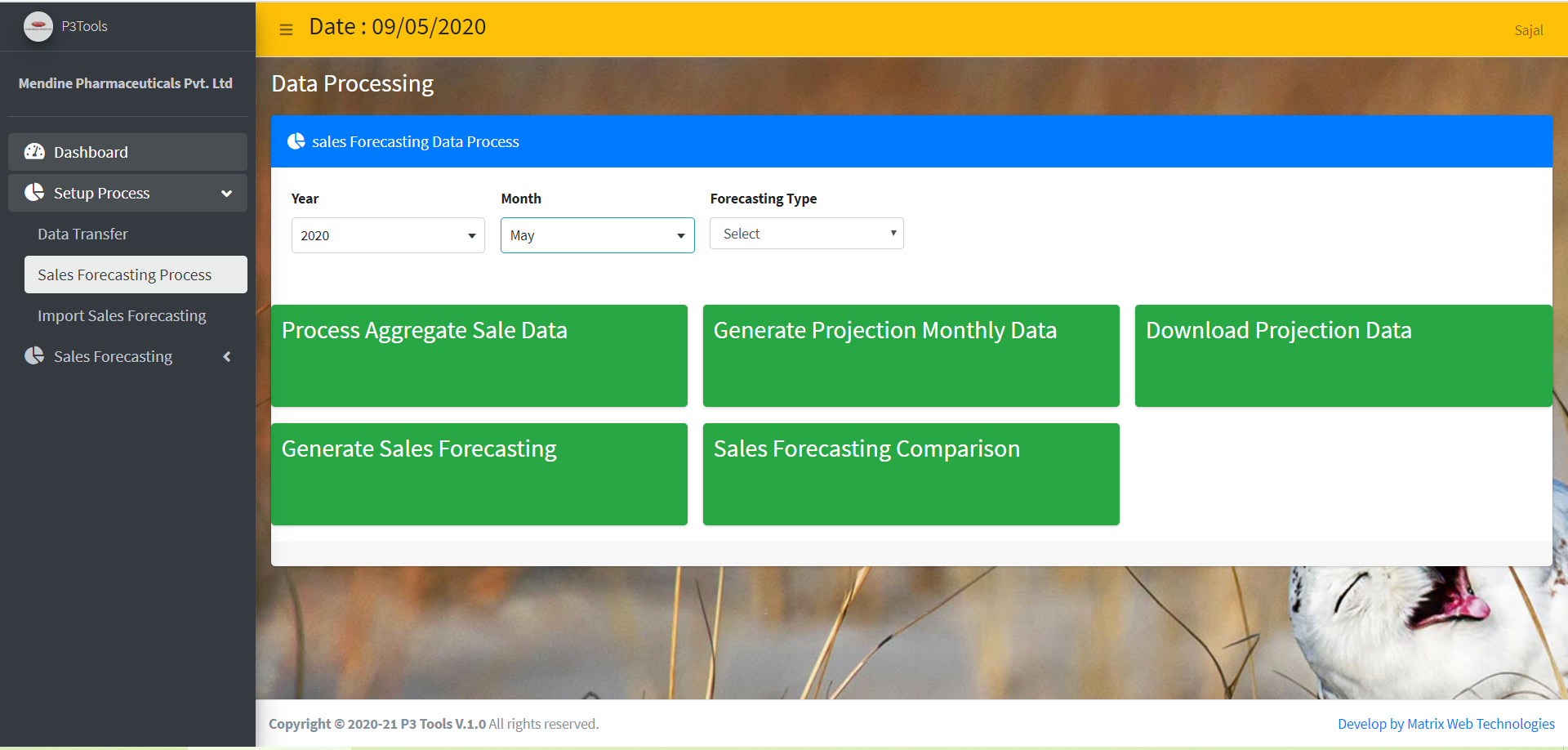Click the P3Tools logo image
Viewport: 1568px width, 750px height.
38,26
